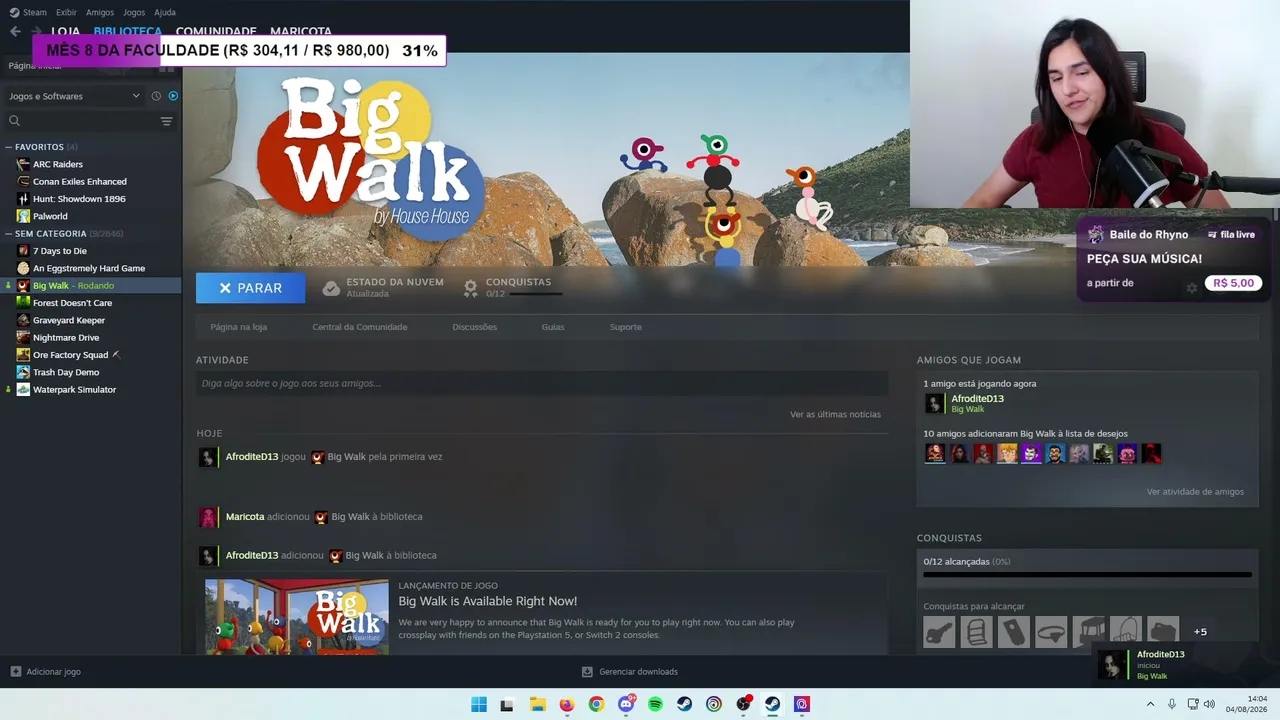Click the Trash Day Demo icon

pyautogui.click(x=23, y=372)
